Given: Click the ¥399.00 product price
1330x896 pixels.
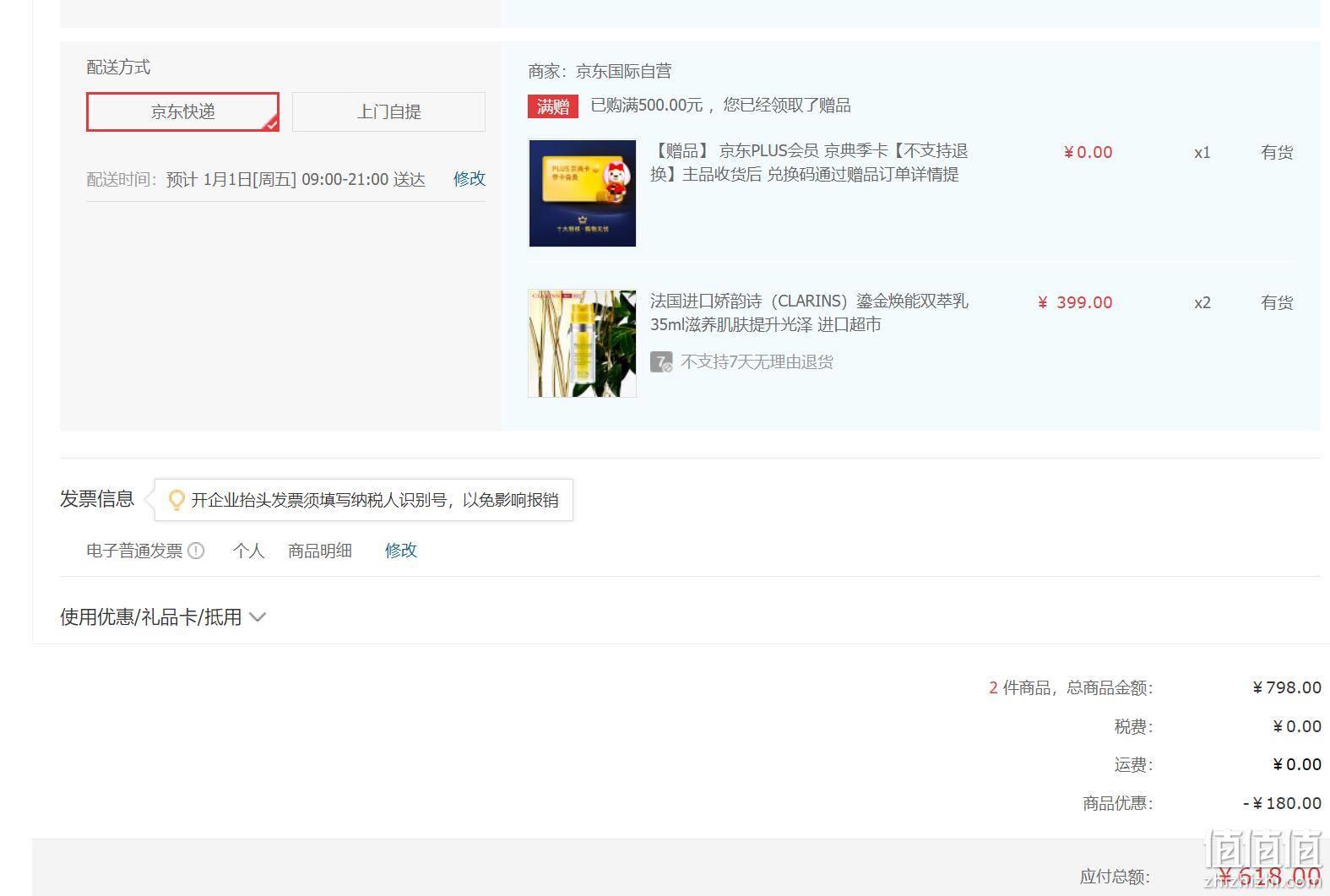Looking at the screenshot, I should click(x=1075, y=302).
